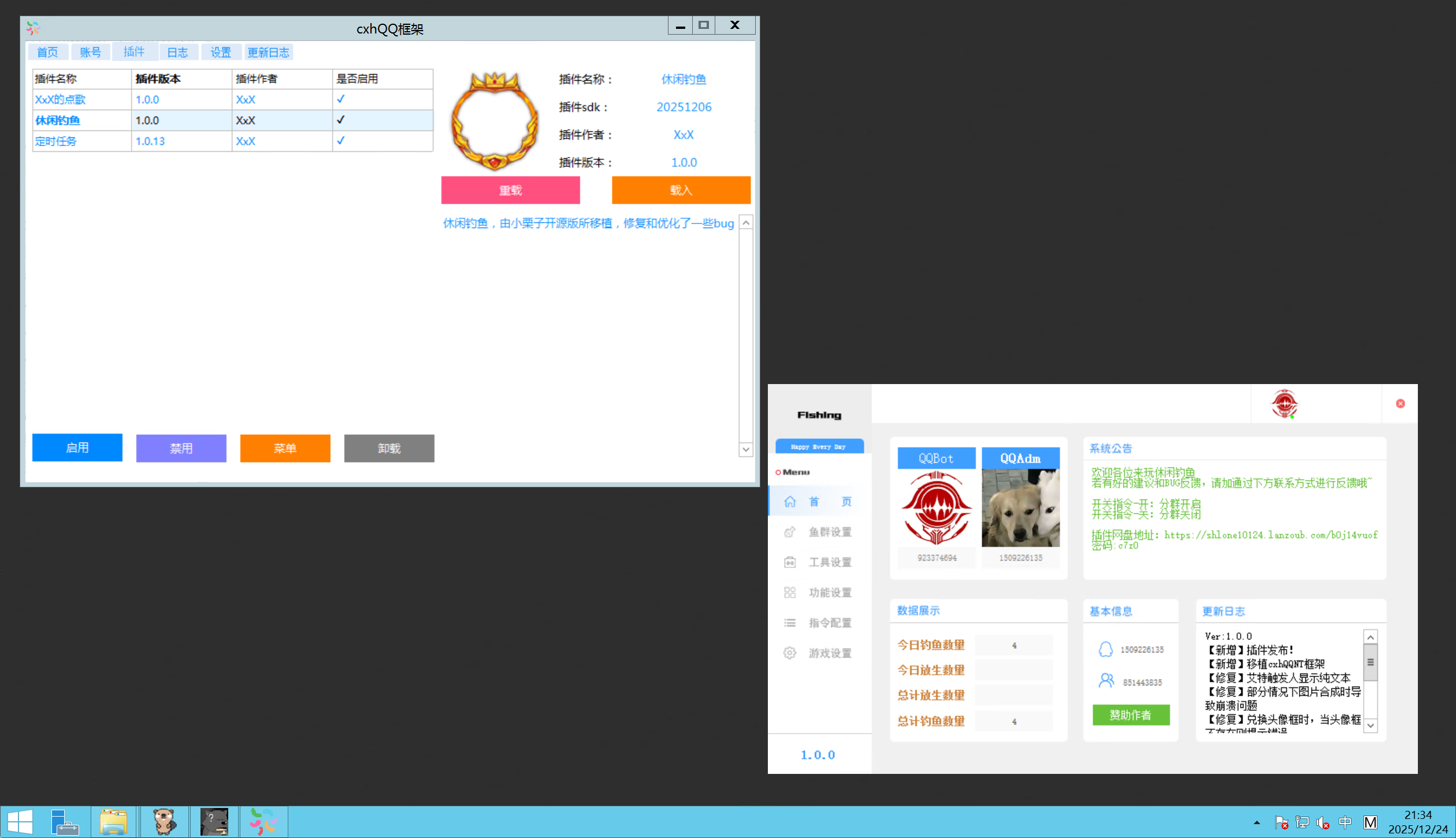The width and height of the screenshot is (1456, 838).
Task: Click the pink 重载 button
Action: [x=510, y=190]
